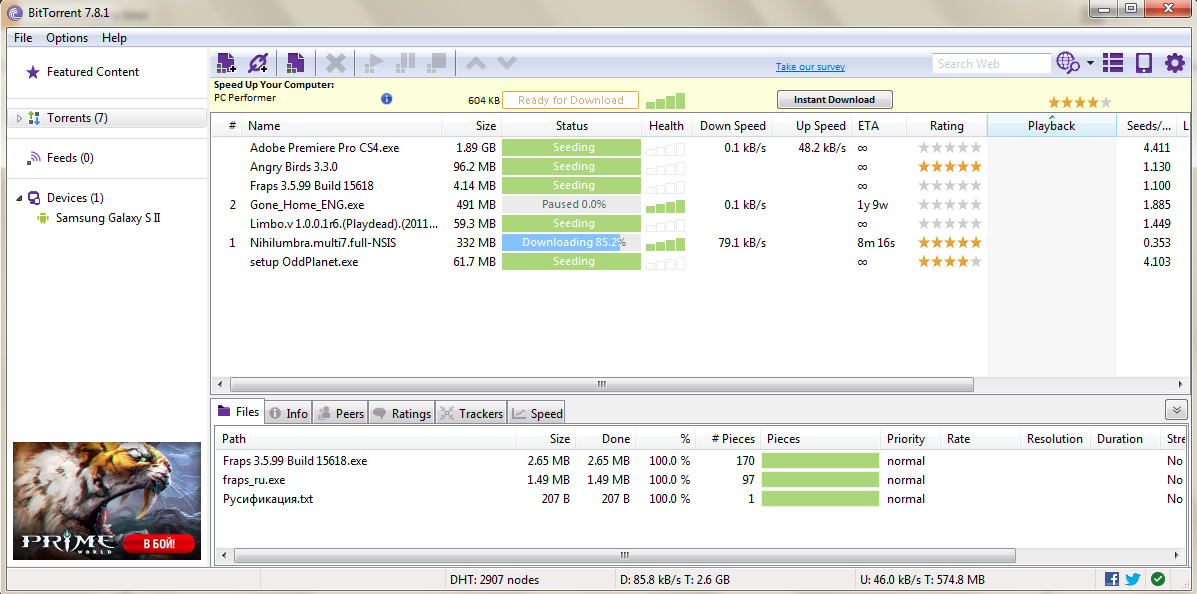The width and height of the screenshot is (1197, 594).
Task: Click the Remove torrent X icon
Action: click(x=336, y=63)
